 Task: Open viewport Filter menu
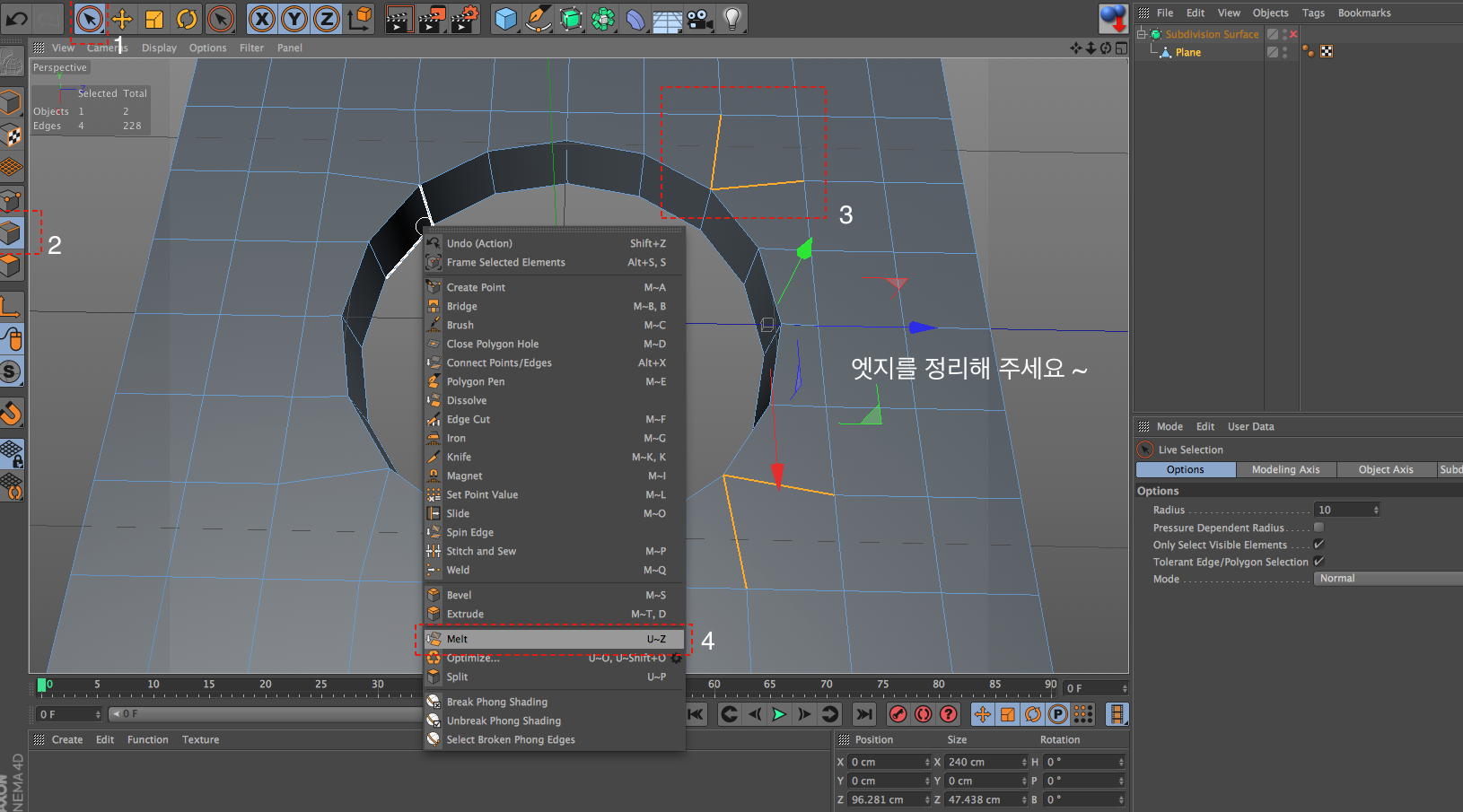click(251, 48)
